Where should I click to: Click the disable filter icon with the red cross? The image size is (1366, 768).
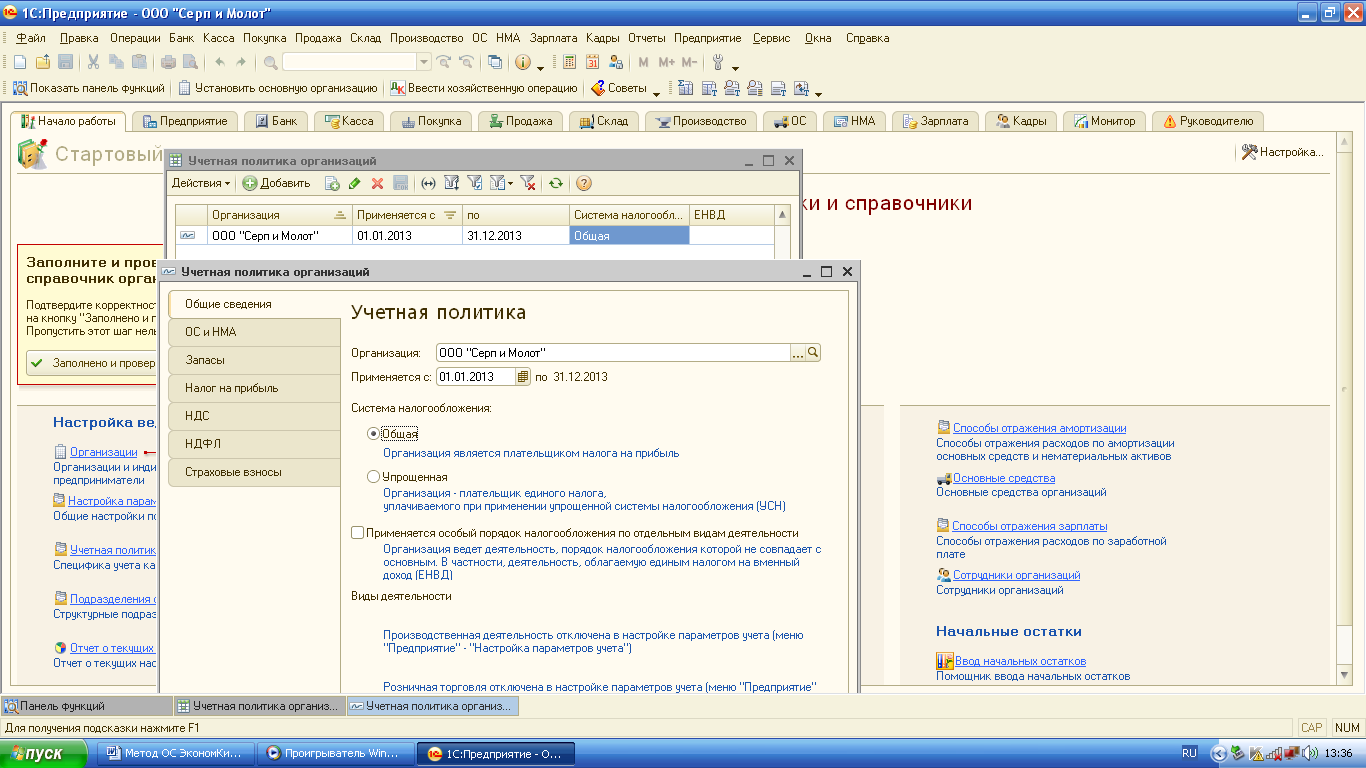pos(528,183)
